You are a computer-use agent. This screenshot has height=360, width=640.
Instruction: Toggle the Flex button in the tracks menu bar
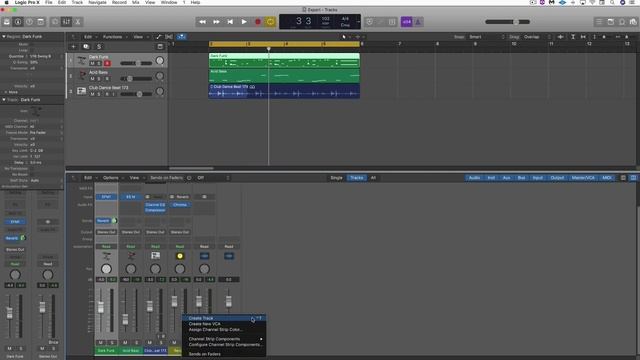pos(169,37)
